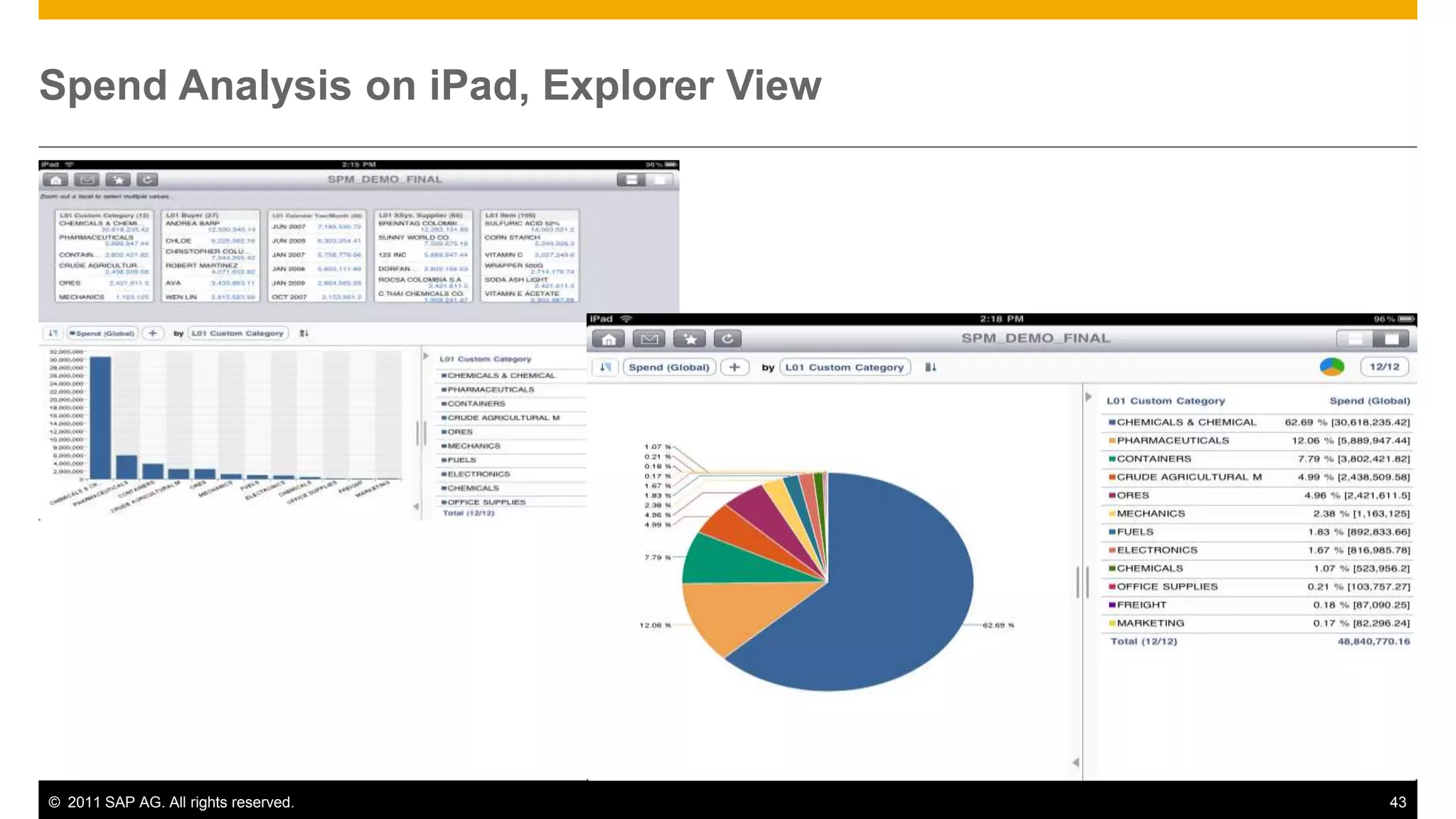Viewport: 1456px width, 819px height.
Task: Select the ELECTRONICS row in pie legend
Action: click(x=1258, y=550)
